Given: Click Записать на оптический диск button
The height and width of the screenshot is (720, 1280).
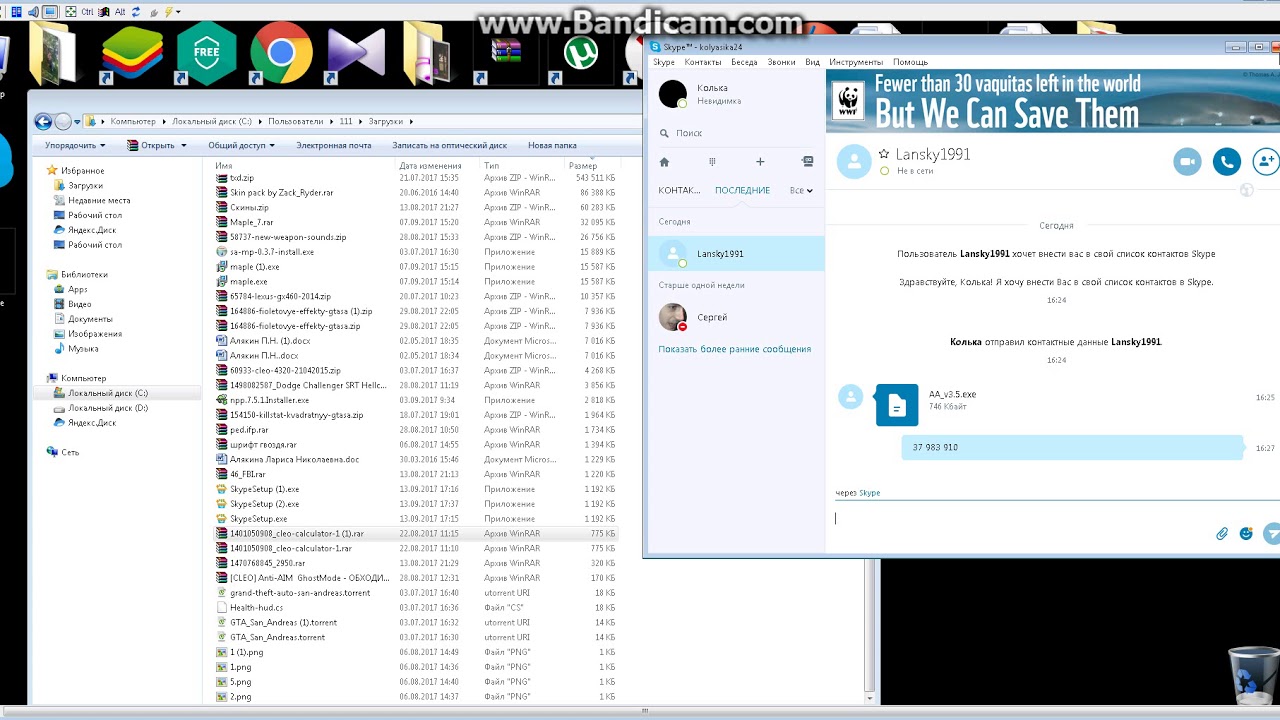Looking at the screenshot, I should click(x=449, y=145).
